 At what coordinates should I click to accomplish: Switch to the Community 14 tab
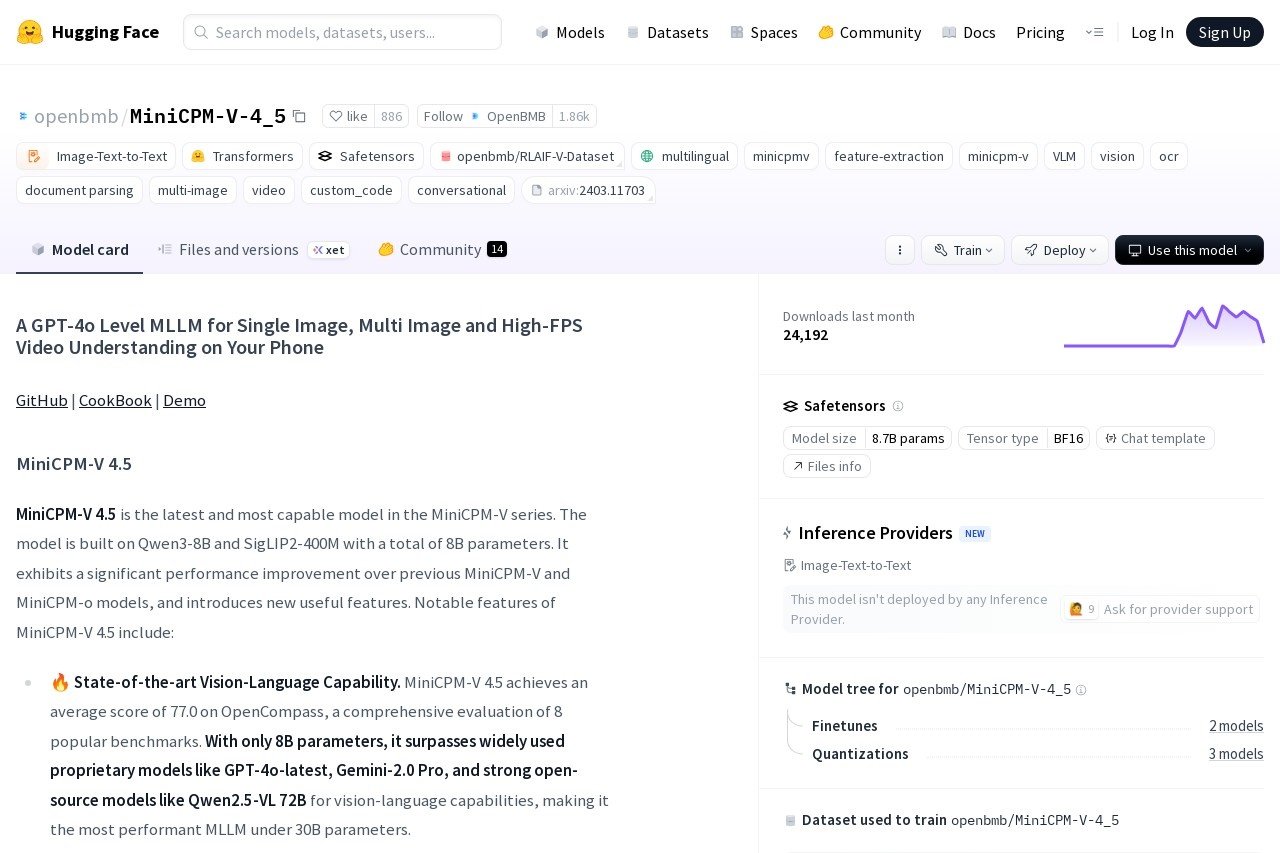click(x=442, y=249)
